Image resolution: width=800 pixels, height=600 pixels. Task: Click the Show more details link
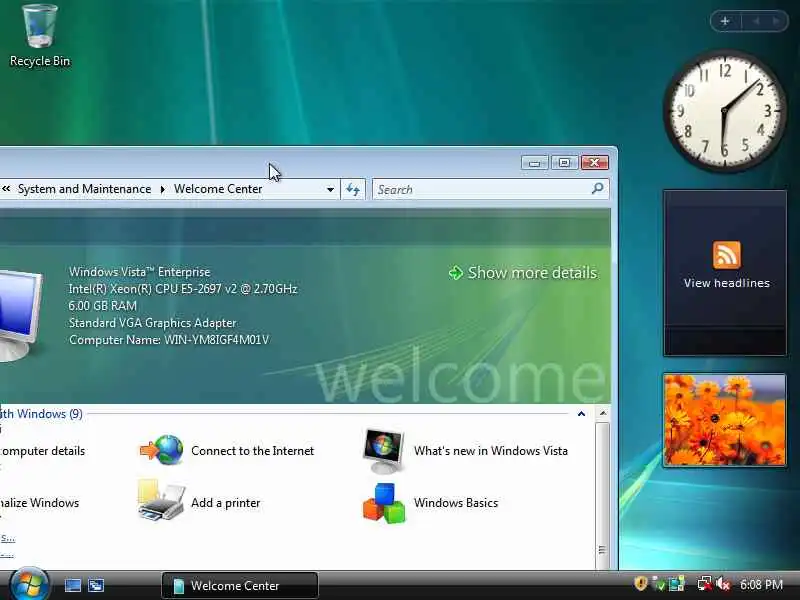pos(532,273)
